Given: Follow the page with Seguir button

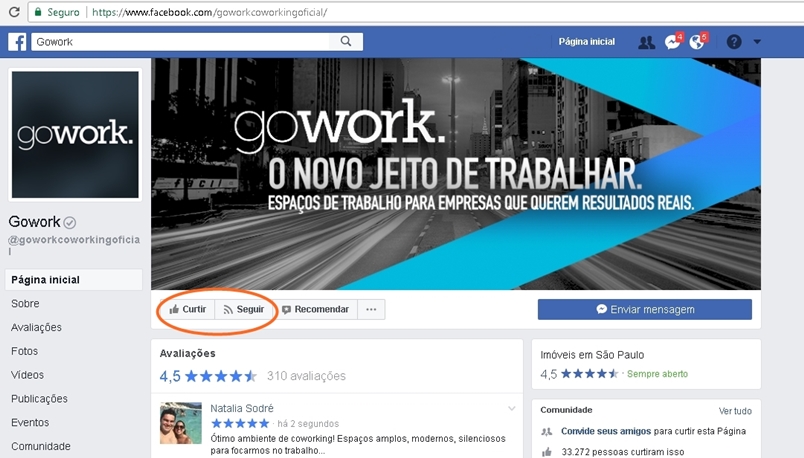Looking at the screenshot, I should 244,309.
